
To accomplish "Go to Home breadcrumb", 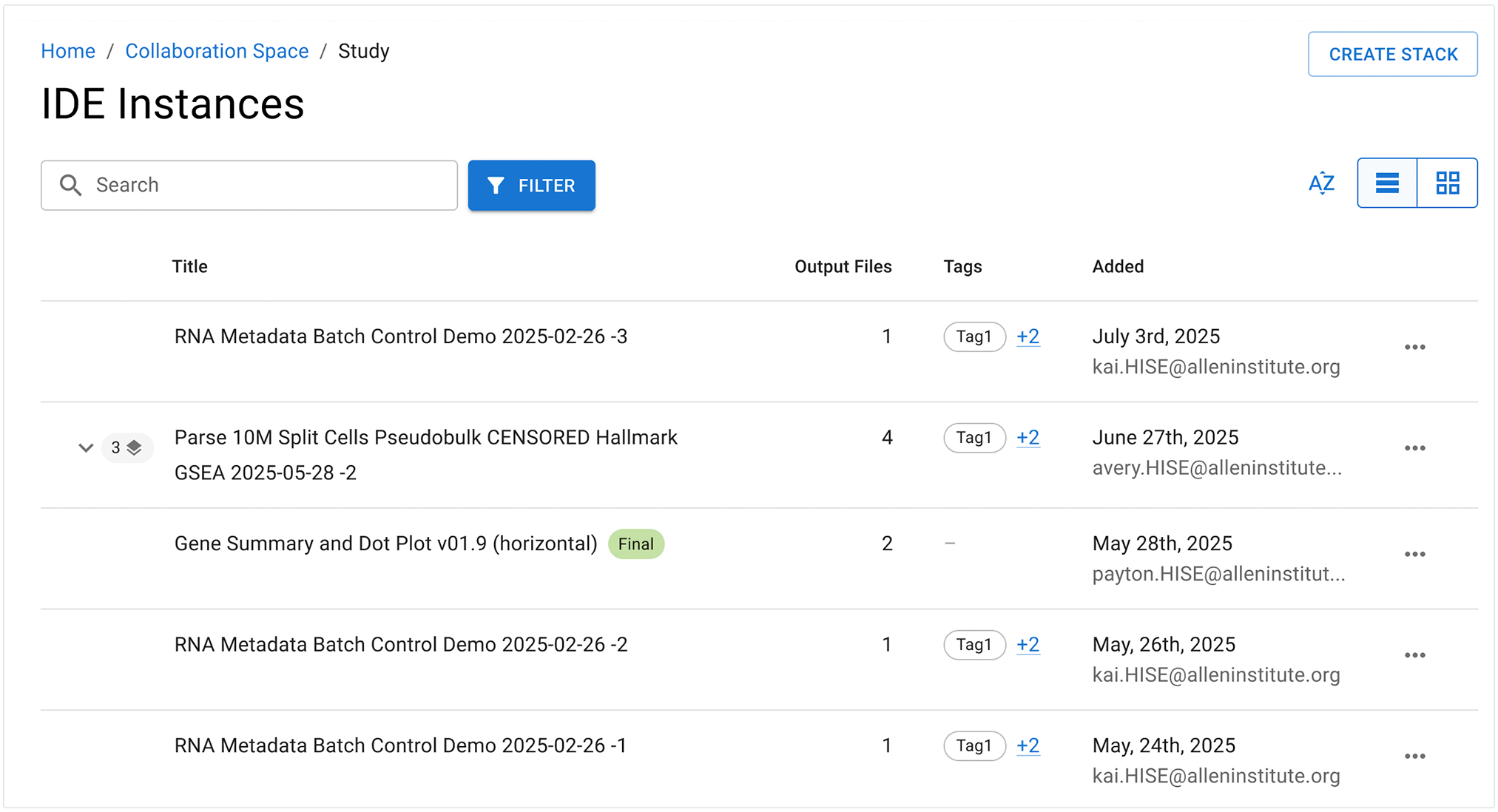I will (x=68, y=51).
